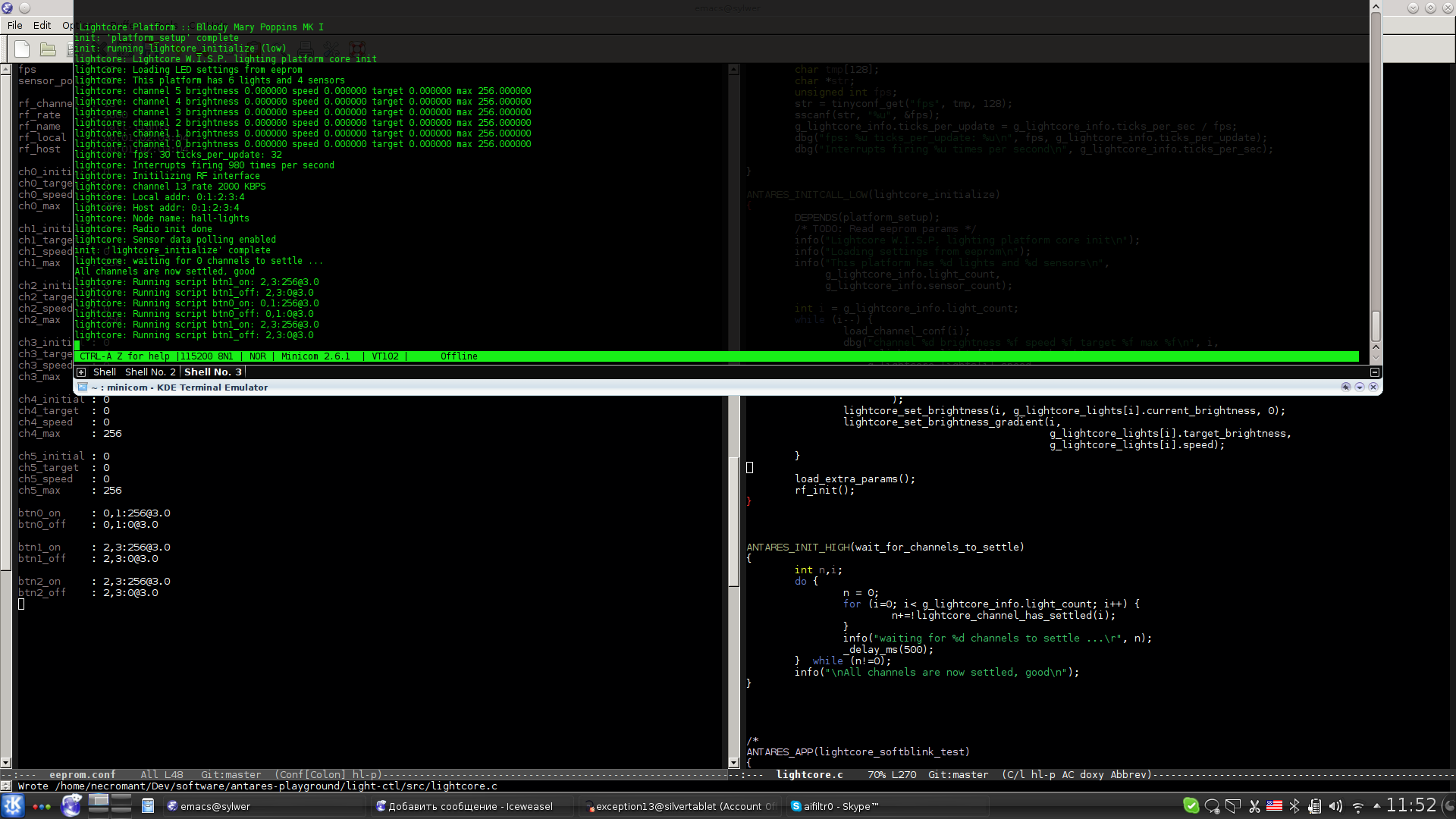This screenshot has height=819, width=1456.
Task: Activate the exception13@silvertablet taskbar entry
Action: pos(679,806)
